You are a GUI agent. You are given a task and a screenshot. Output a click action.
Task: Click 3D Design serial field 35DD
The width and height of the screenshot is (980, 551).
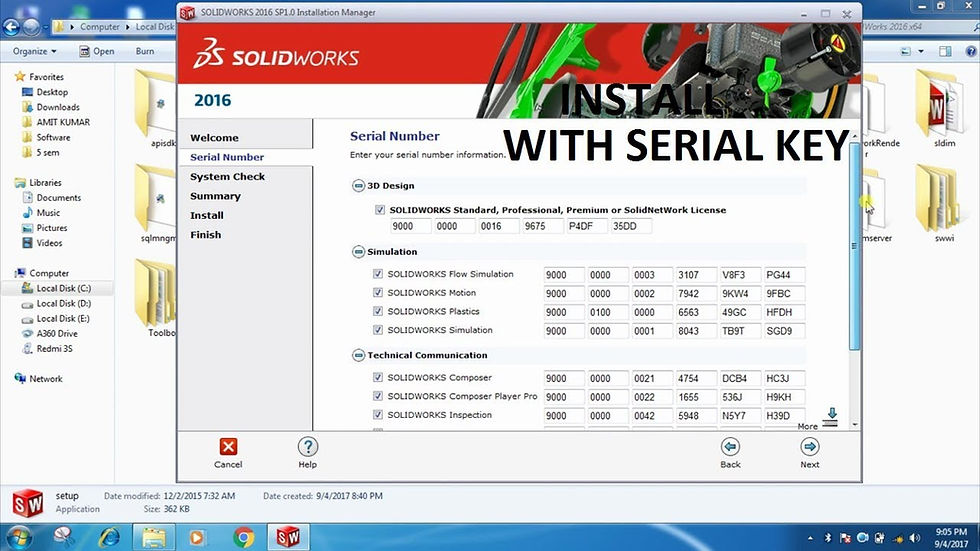631,226
